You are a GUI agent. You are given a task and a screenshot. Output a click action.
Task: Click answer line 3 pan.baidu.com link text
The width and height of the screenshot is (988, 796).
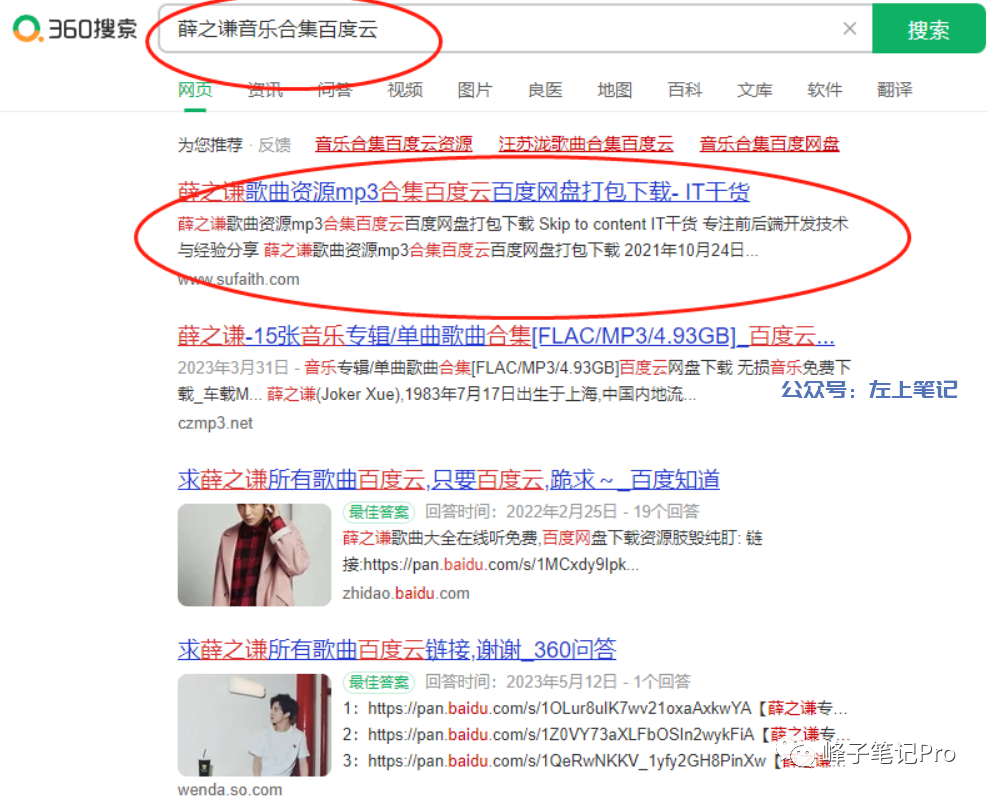click(x=566, y=761)
